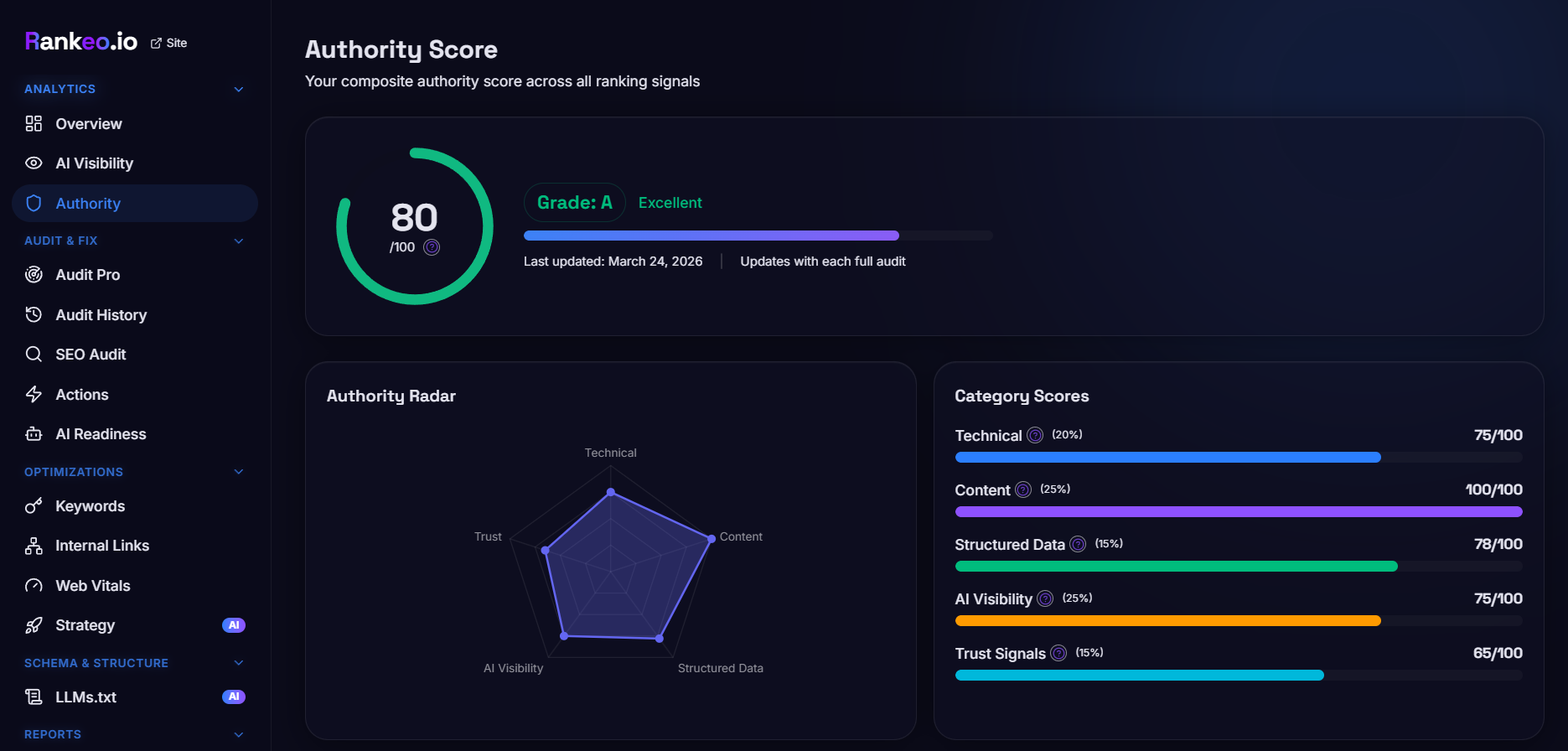Click the AI badge on Strategy
This screenshot has height=751, width=1568.
234,625
